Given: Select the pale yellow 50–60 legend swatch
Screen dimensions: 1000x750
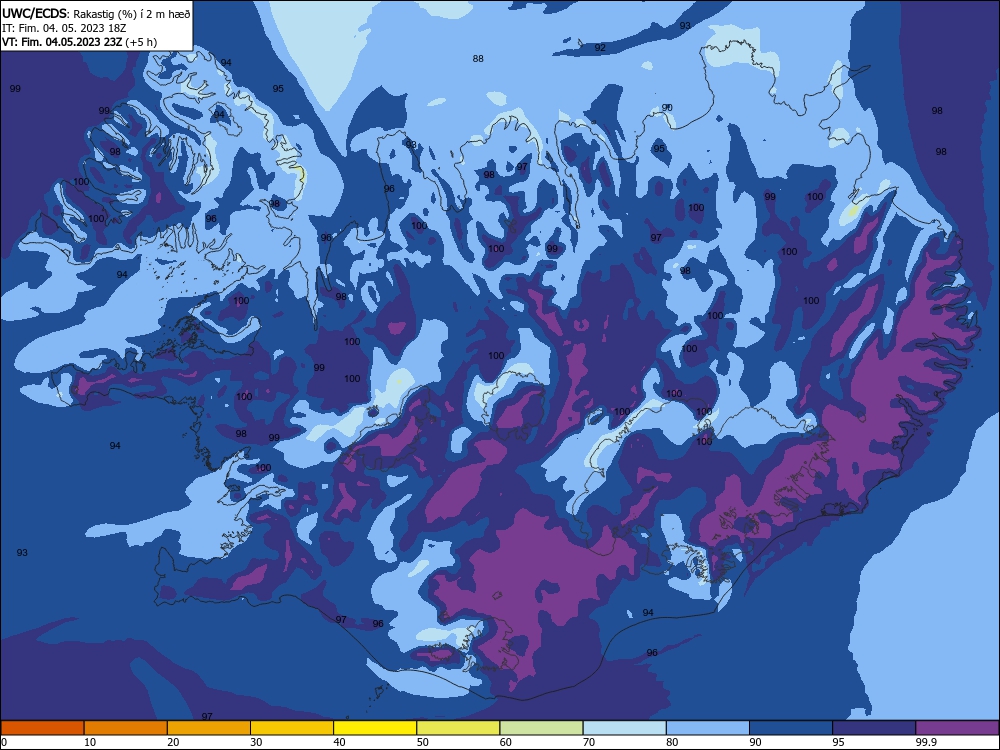Looking at the screenshot, I should 458,728.
